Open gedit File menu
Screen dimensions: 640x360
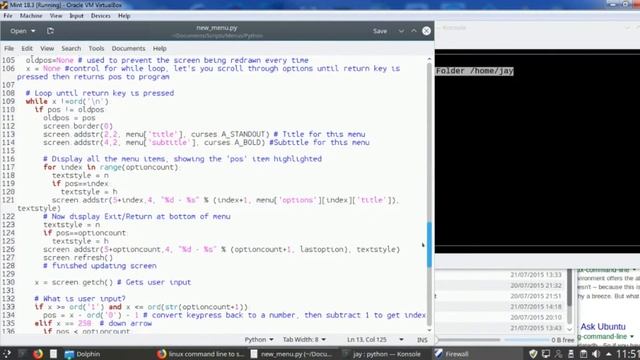coord(9,48)
